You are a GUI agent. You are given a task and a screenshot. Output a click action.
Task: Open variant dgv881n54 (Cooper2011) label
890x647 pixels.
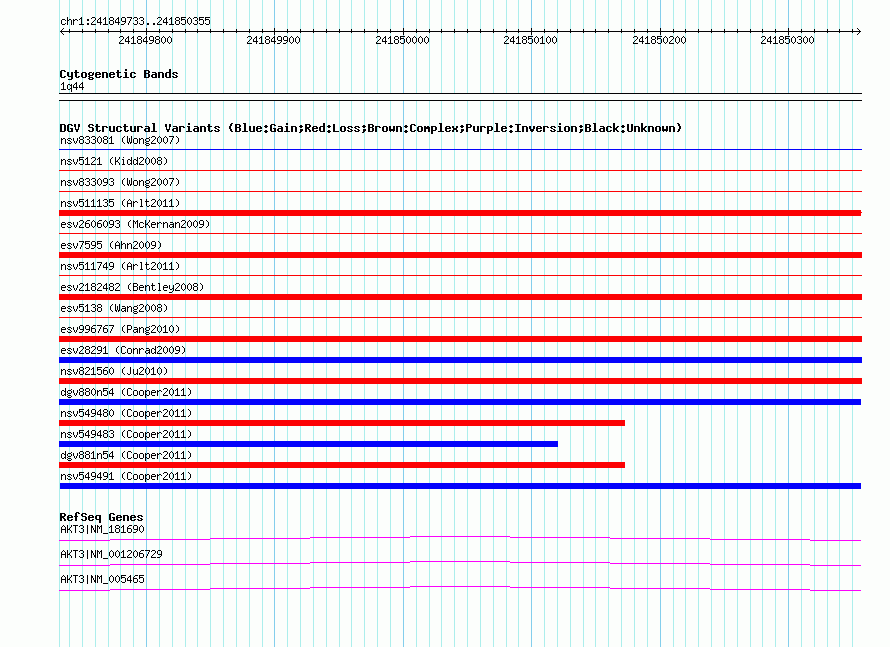click(126, 455)
